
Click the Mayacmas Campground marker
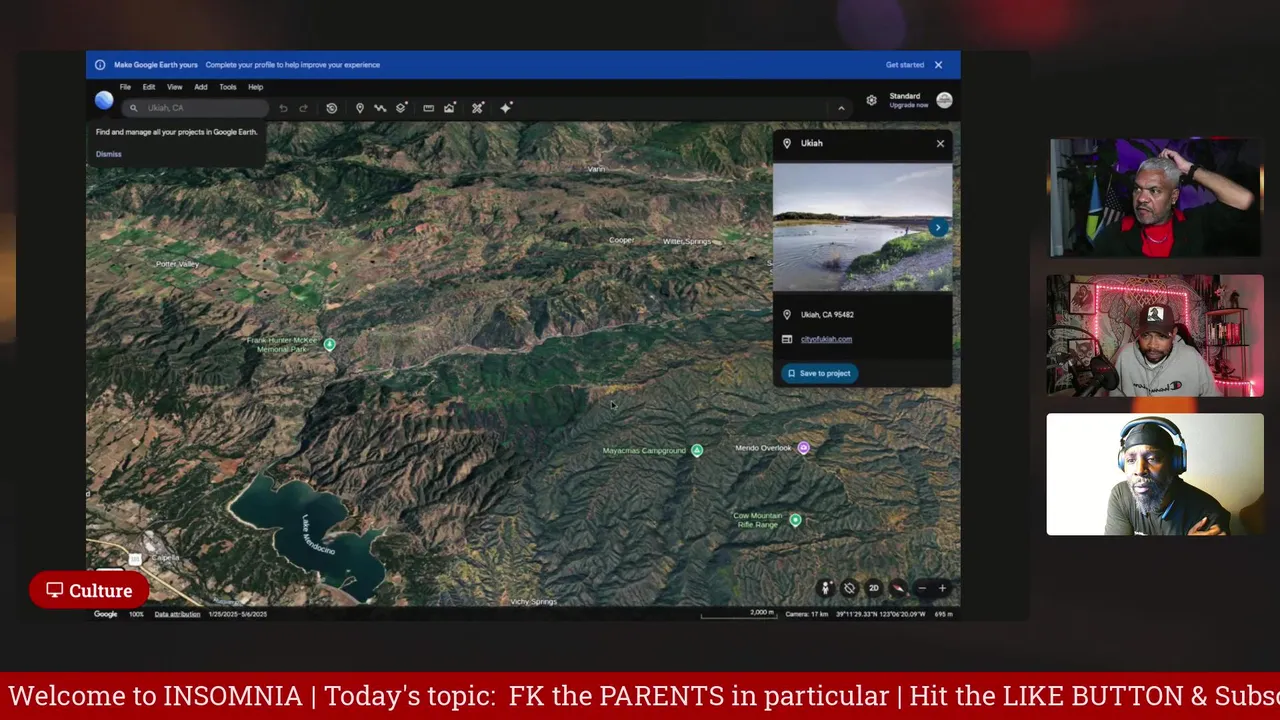click(x=697, y=450)
